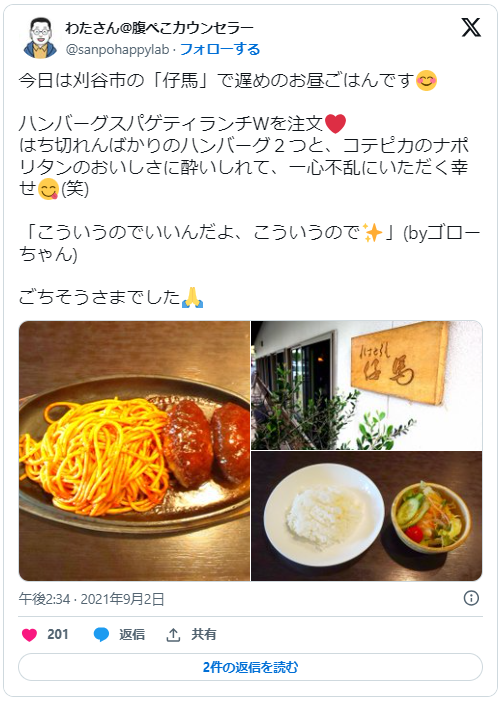
Task: Click the ごちそうさまでした closing line
Action: pyautogui.click(x=111, y=297)
